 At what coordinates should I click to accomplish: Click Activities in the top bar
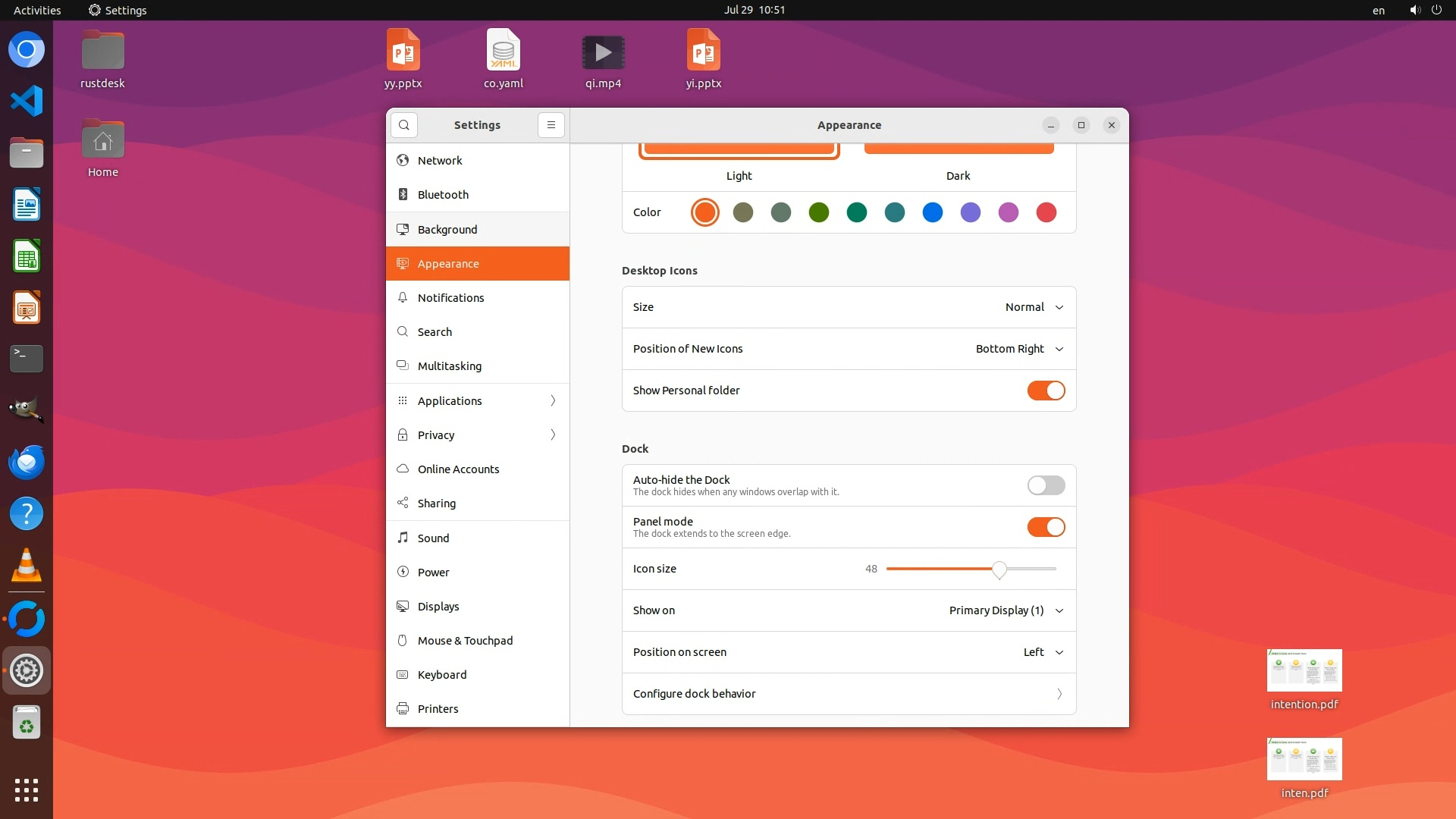37,10
